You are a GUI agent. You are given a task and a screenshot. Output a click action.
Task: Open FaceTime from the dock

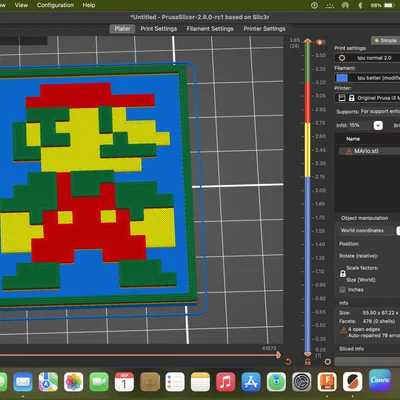click(x=99, y=382)
